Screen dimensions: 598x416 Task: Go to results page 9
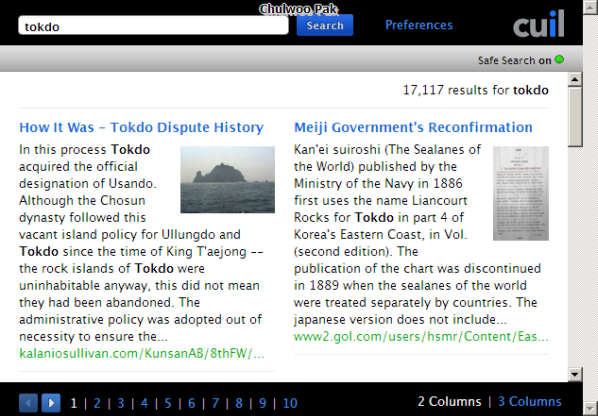coord(262,403)
